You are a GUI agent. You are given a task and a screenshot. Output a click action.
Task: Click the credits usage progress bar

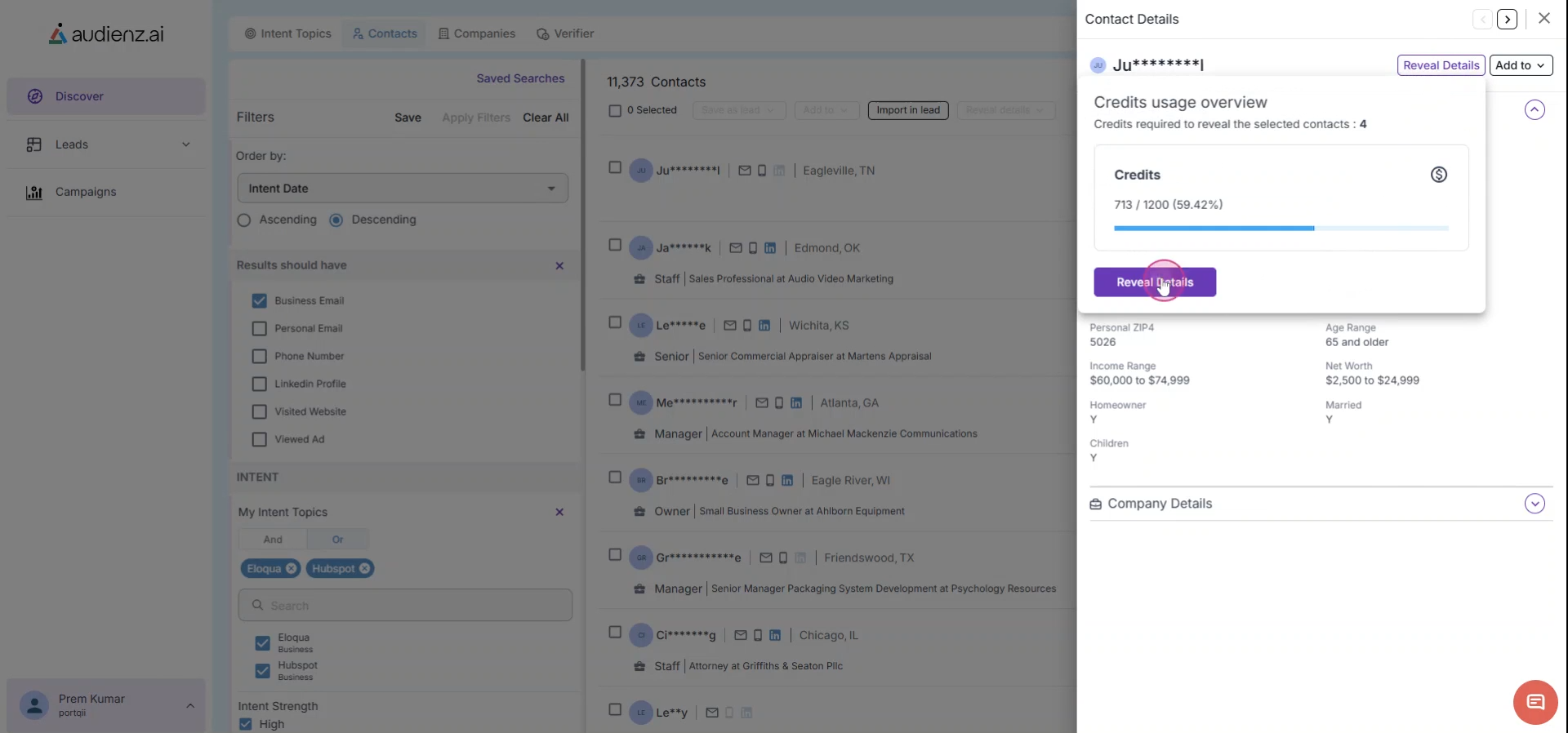pyautogui.click(x=1281, y=229)
